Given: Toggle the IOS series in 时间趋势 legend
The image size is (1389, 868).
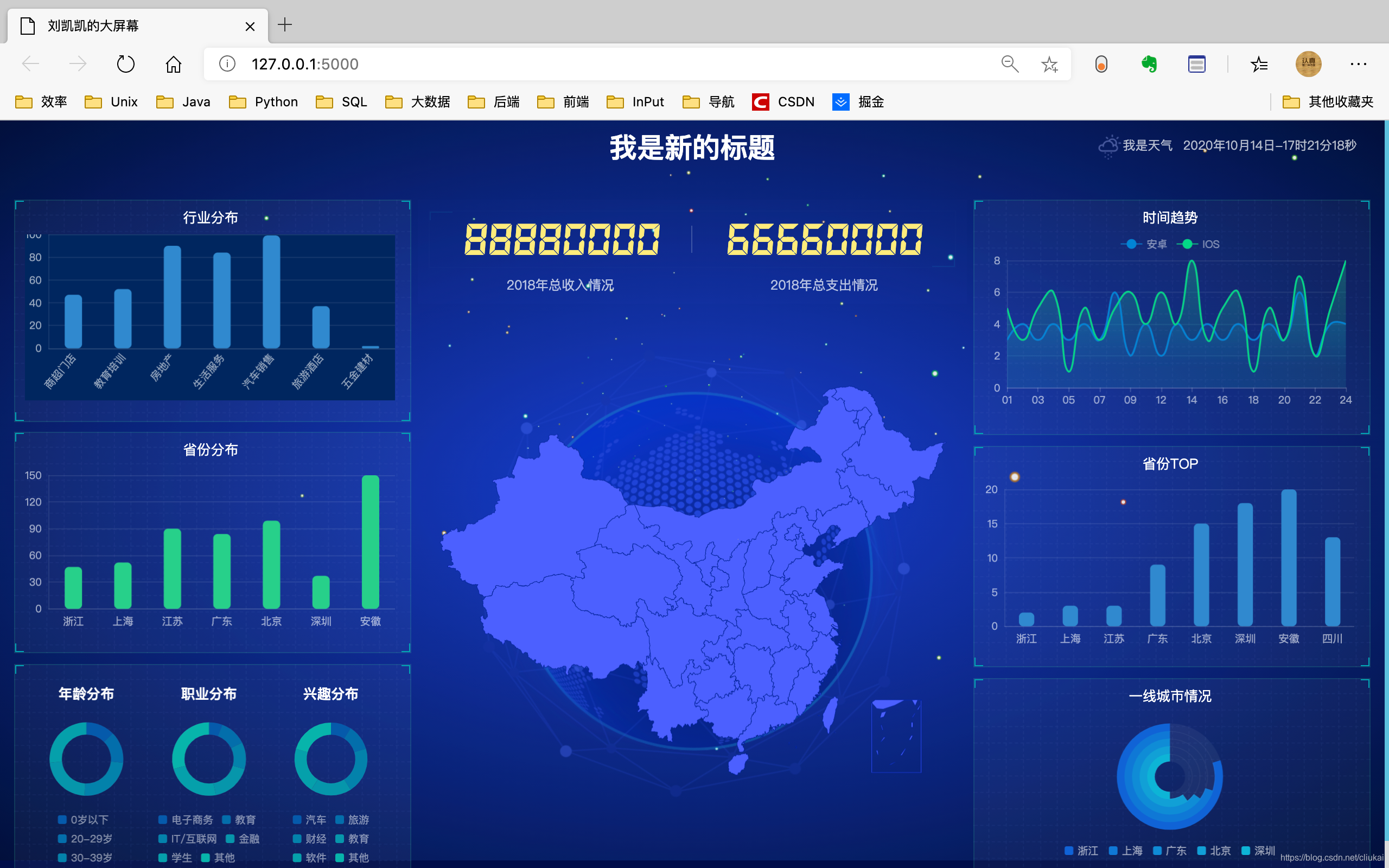Looking at the screenshot, I should [1198, 244].
